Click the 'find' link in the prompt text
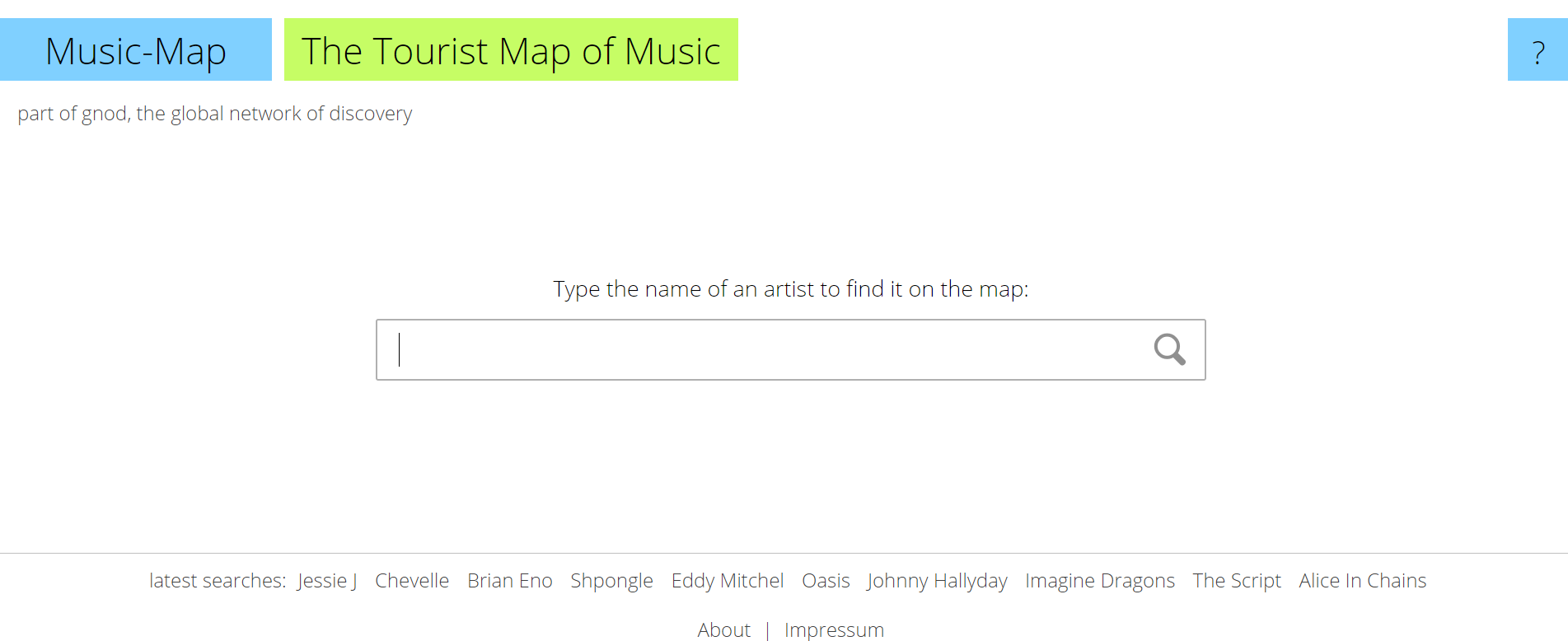The width and height of the screenshot is (1568, 641). 863,289
